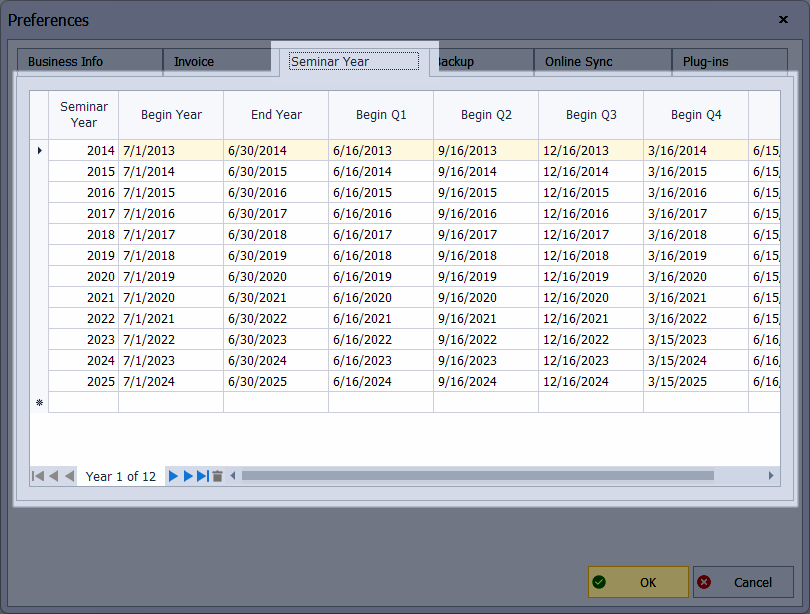Viewport: 810px width, 614px height.
Task: Select Begin Q4 cell 3/16/2016
Action: (696, 193)
